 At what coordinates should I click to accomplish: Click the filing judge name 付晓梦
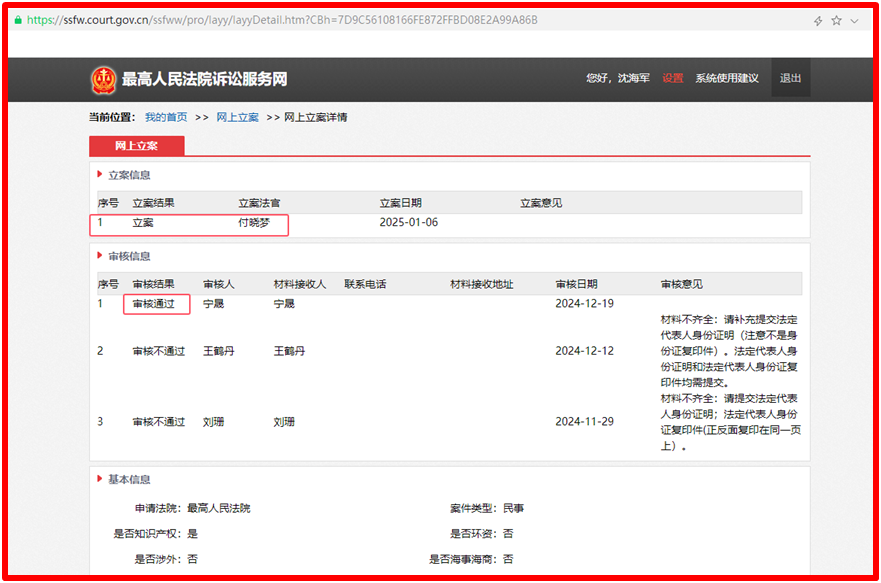point(254,223)
